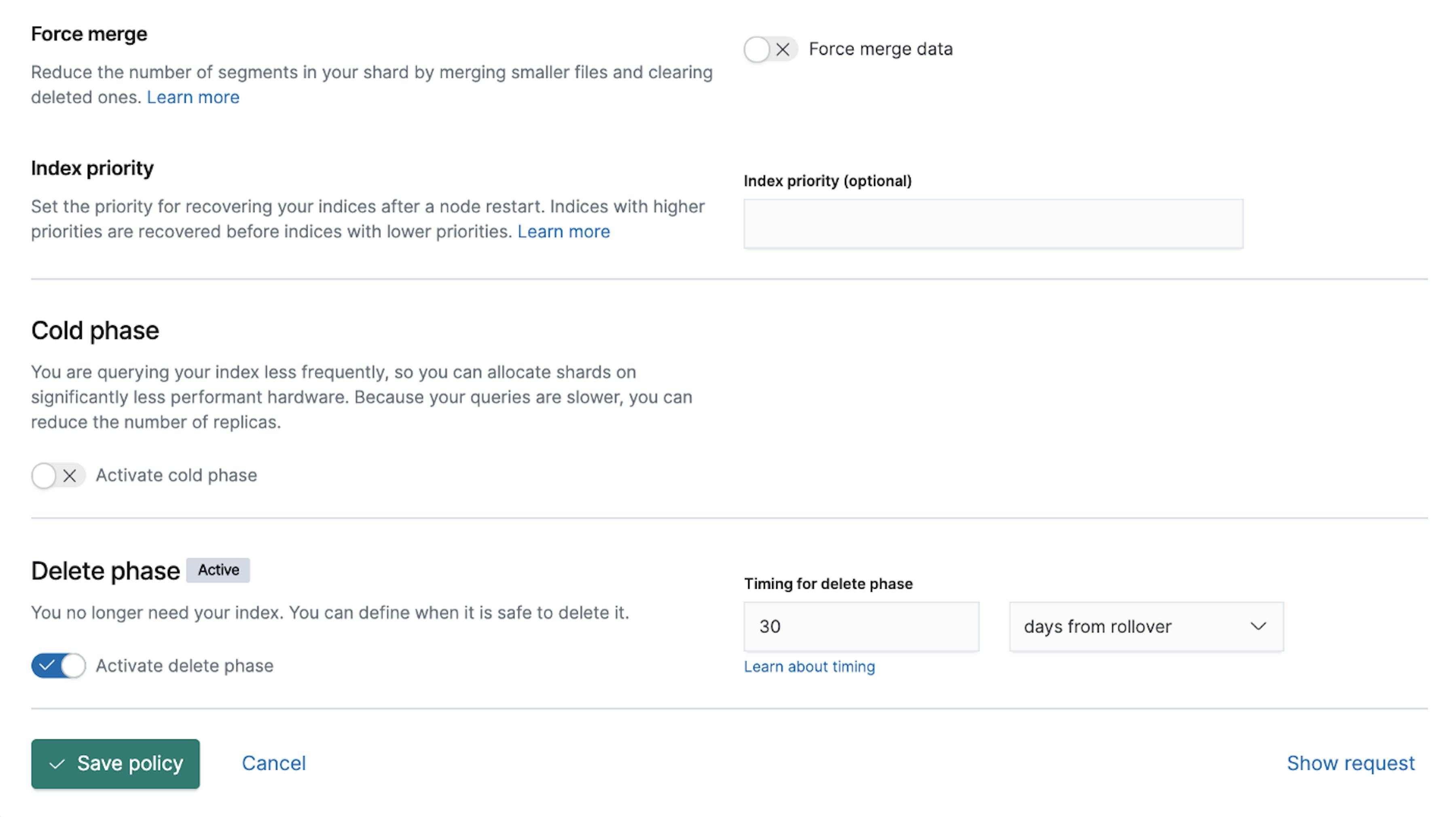Toggle the Force merge data switch
Screen dimensions: 1456x817
tap(769, 49)
